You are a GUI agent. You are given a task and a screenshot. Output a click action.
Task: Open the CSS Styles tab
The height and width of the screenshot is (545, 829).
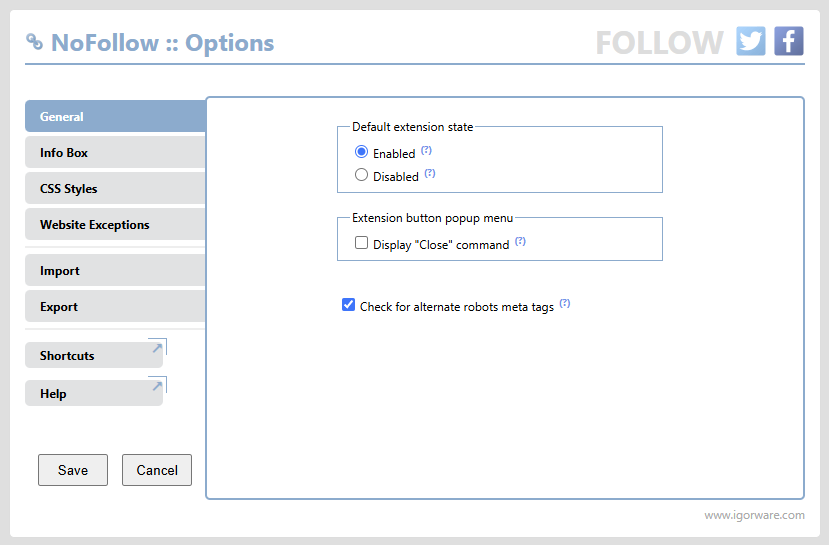(x=114, y=189)
